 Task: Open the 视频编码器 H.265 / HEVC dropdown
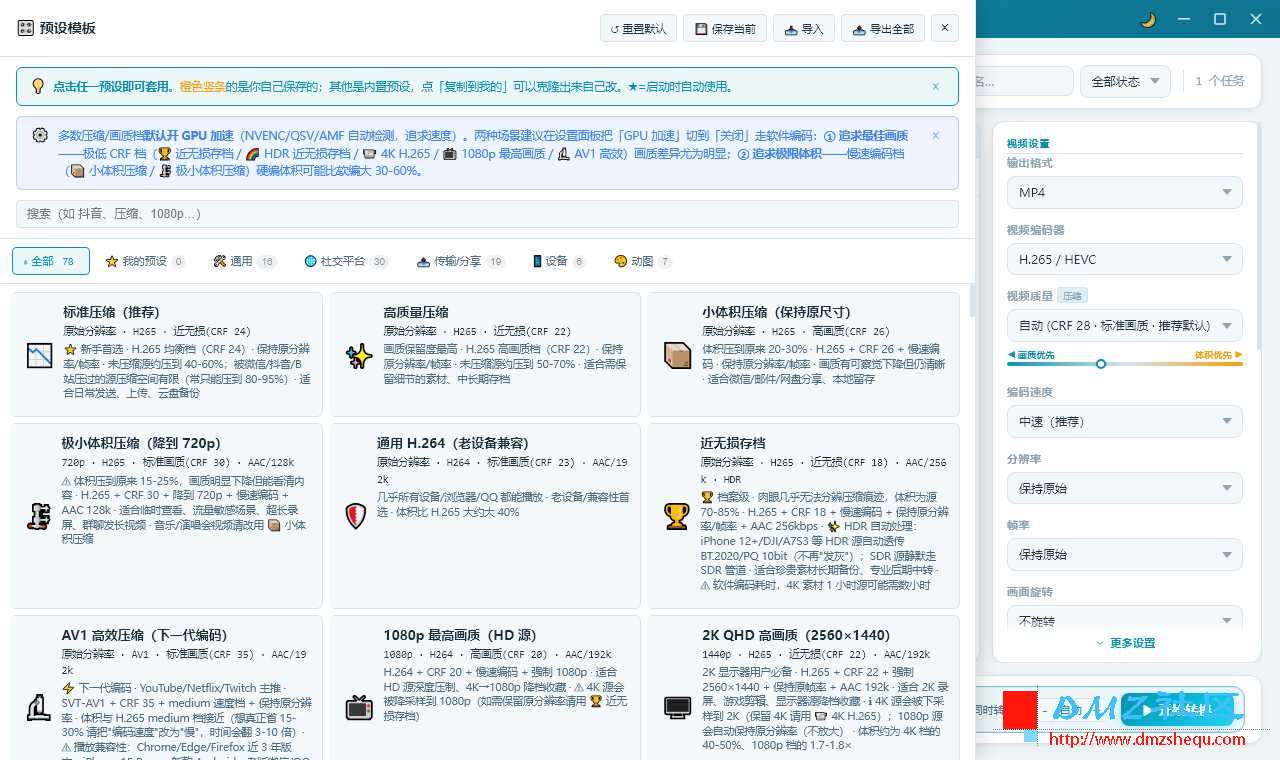[x=1124, y=259]
